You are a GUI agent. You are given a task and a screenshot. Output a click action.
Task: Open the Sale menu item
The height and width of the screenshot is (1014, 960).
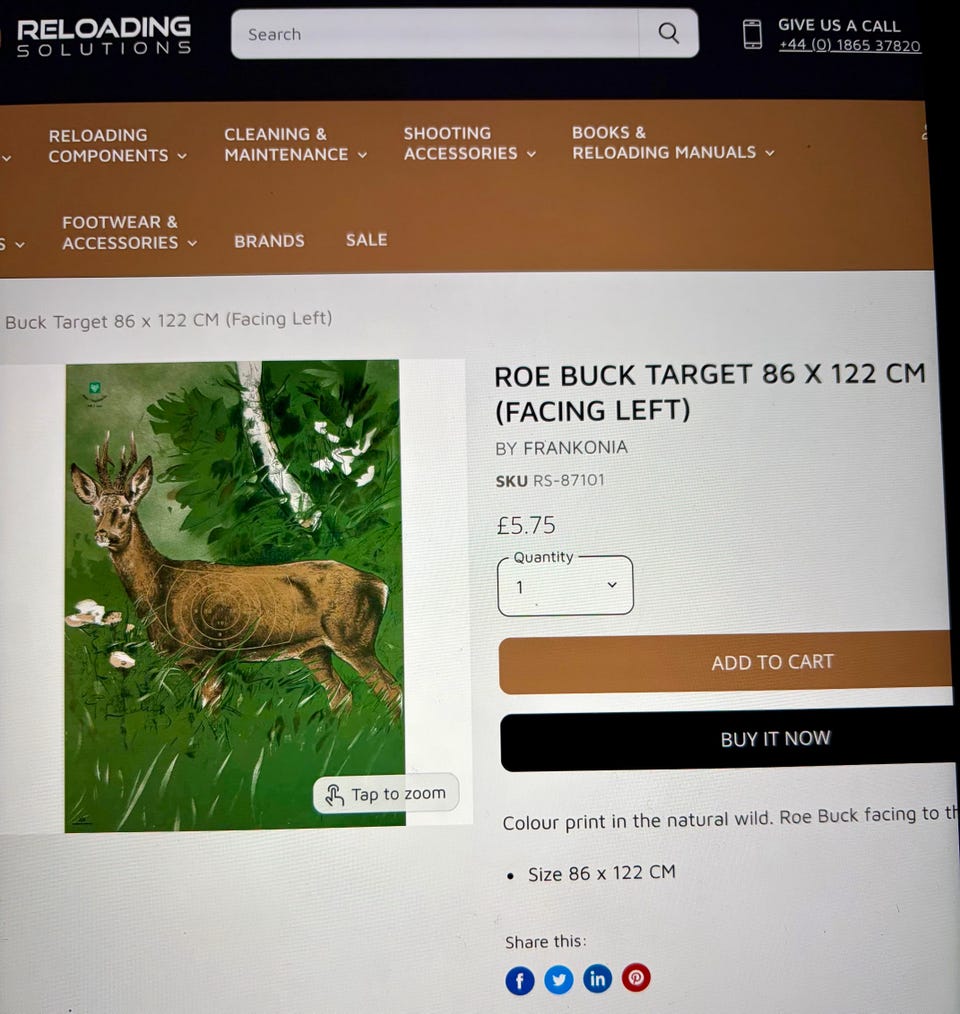(x=366, y=239)
